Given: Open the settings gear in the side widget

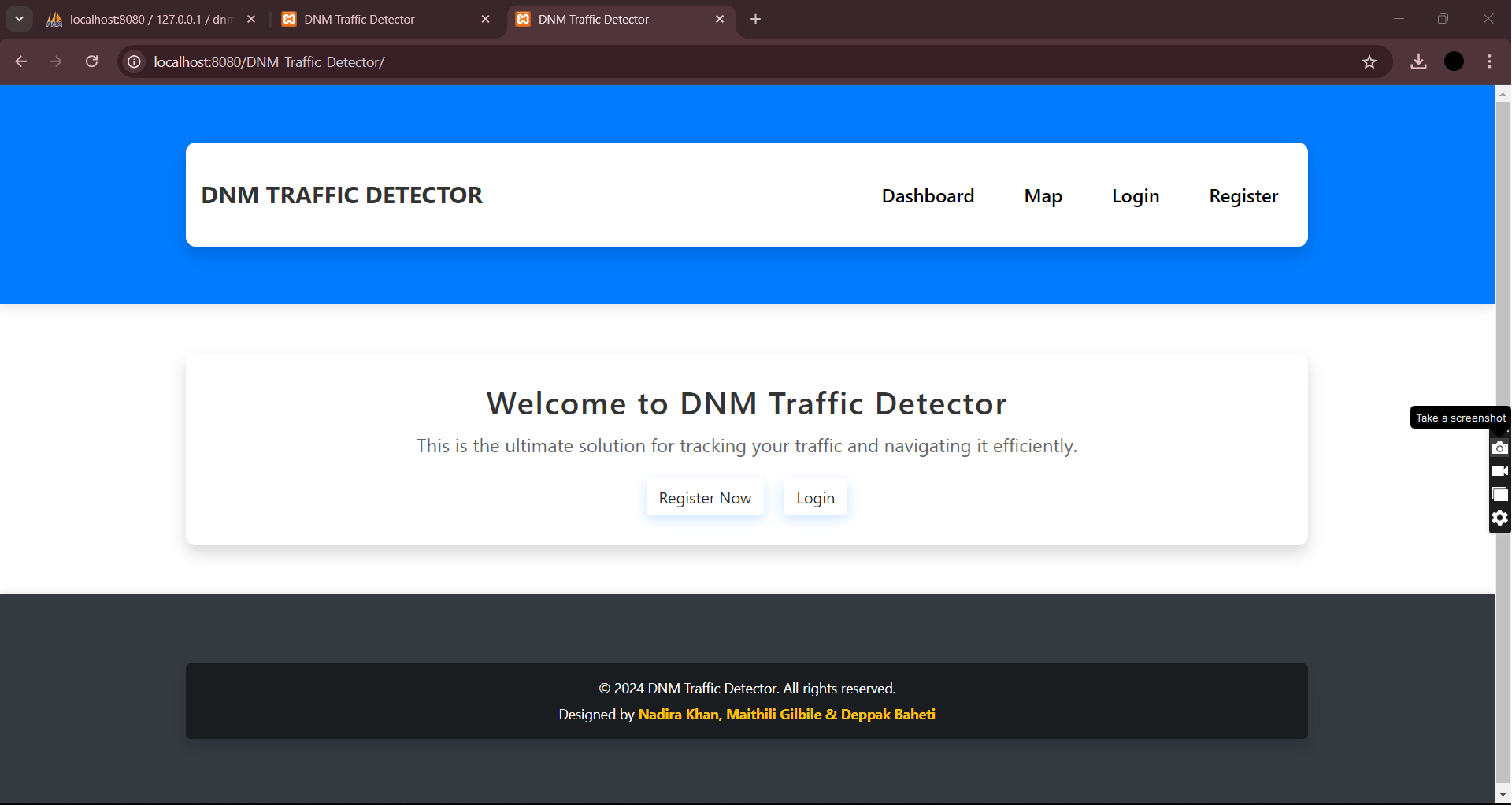Looking at the screenshot, I should coord(1499,518).
